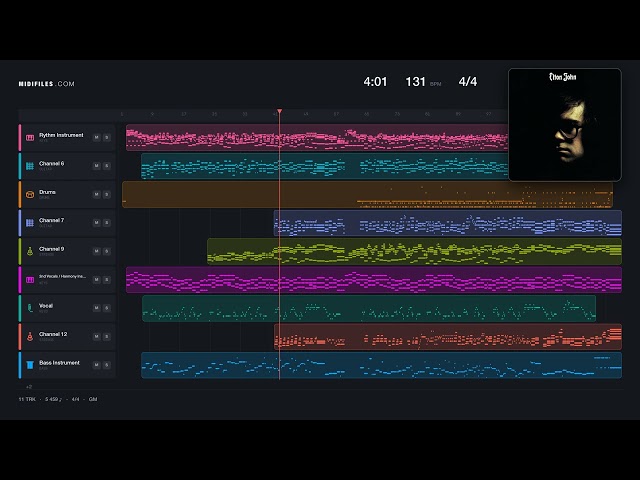This screenshot has width=640, height=480.
Task: Click the Rythm Instrument keyboard icon
Action: point(30,138)
